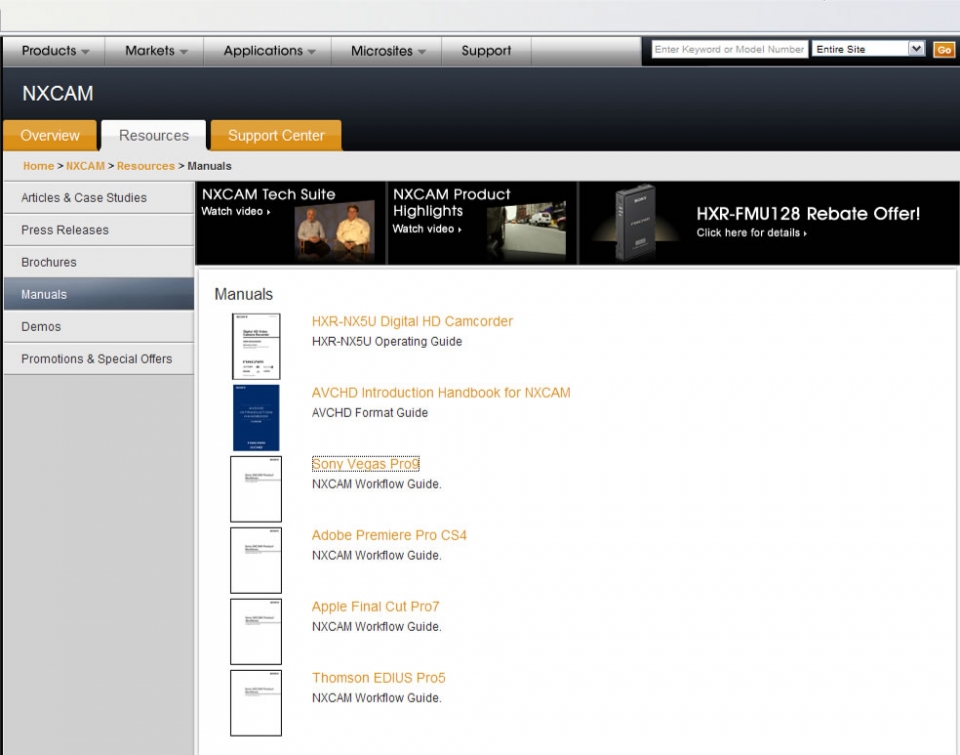The image size is (960, 755).
Task: Open the Support Center tab
Action: click(x=276, y=136)
